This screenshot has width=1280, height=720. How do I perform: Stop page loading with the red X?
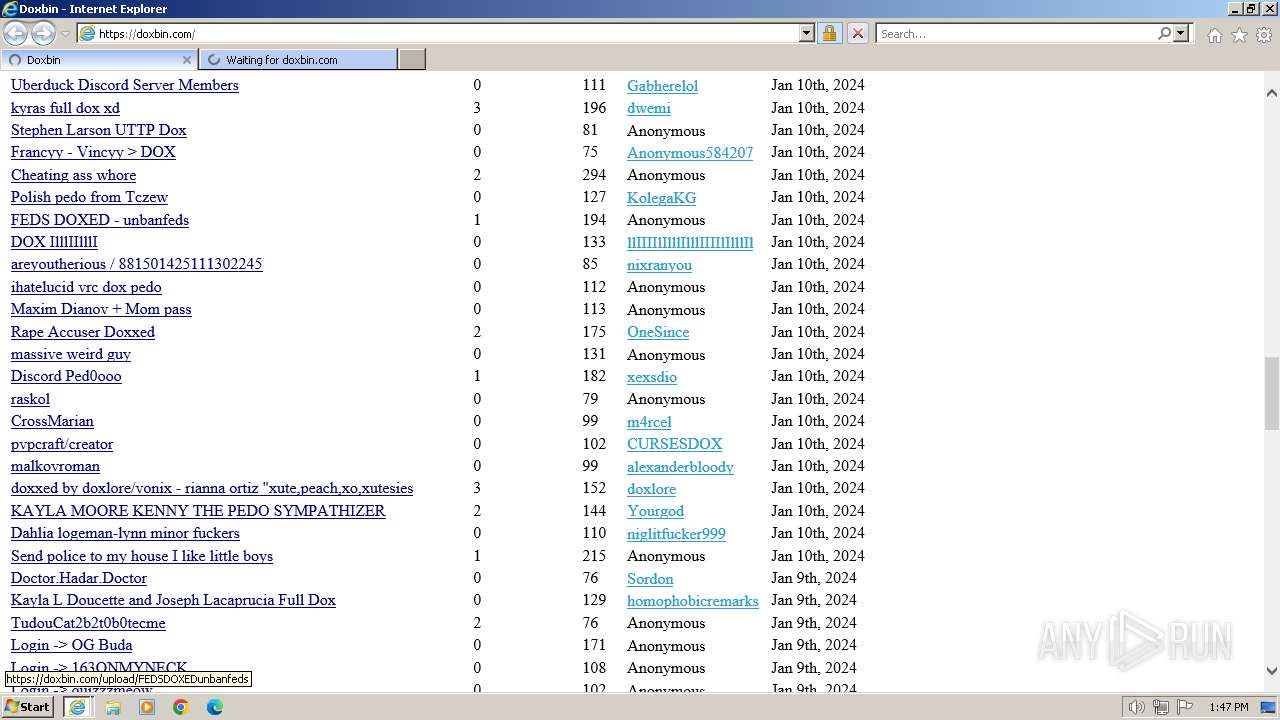pos(857,33)
